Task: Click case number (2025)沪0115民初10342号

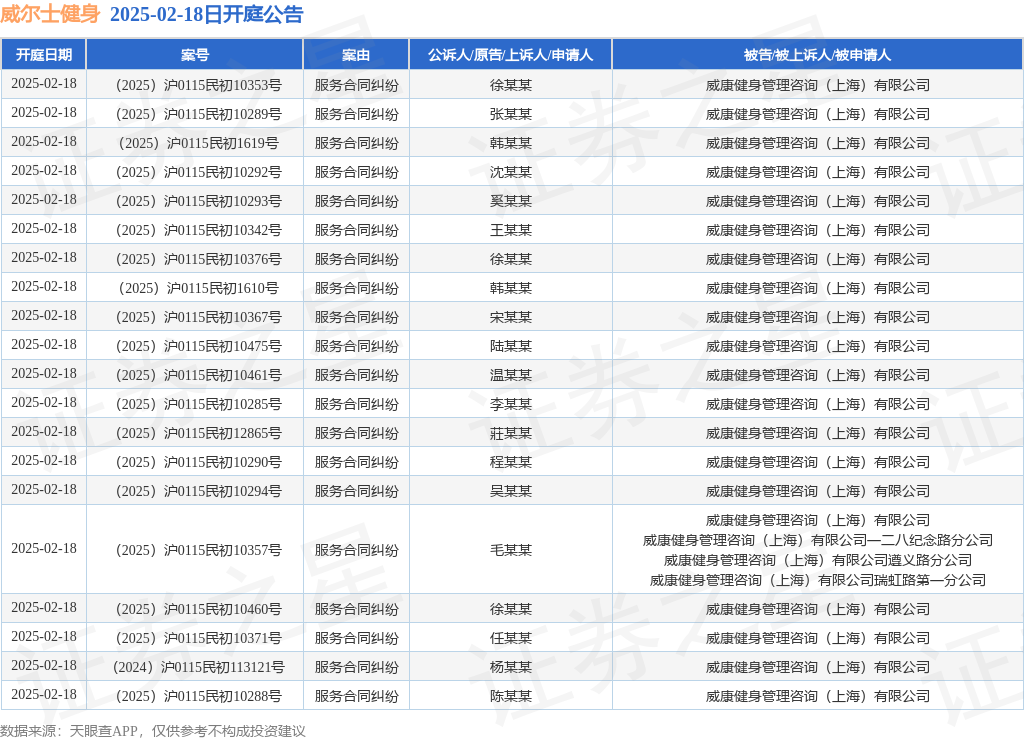Action: [x=199, y=230]
